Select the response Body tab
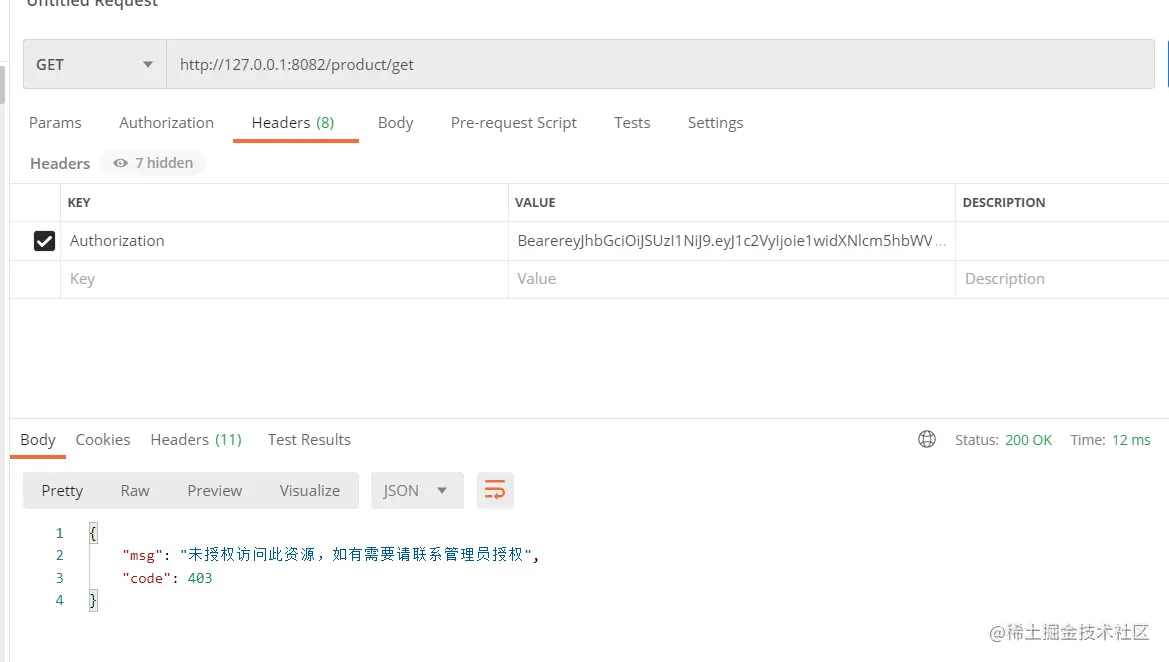 point(38,440)
